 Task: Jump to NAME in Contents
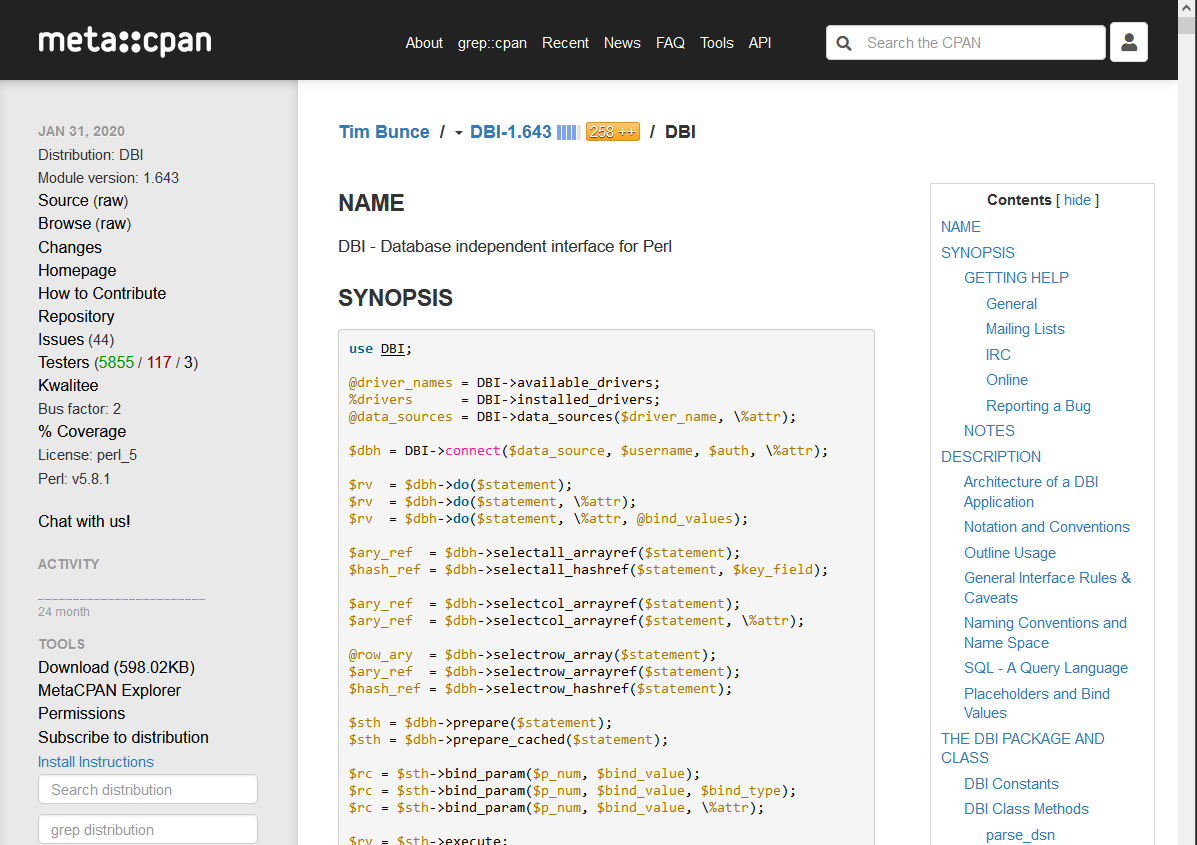point(960,227)
